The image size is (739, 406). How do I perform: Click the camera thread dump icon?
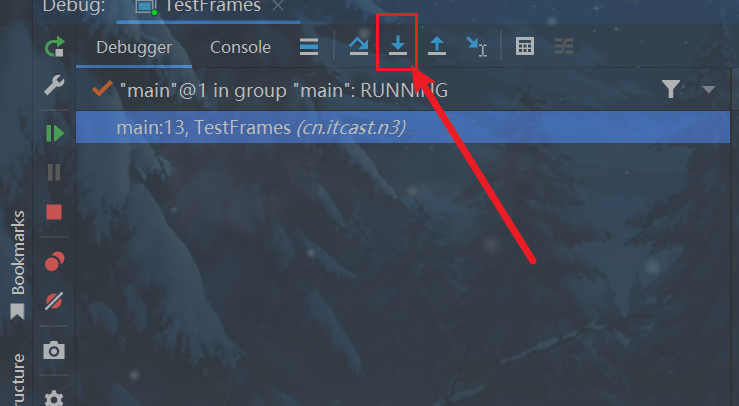point(54,351)
